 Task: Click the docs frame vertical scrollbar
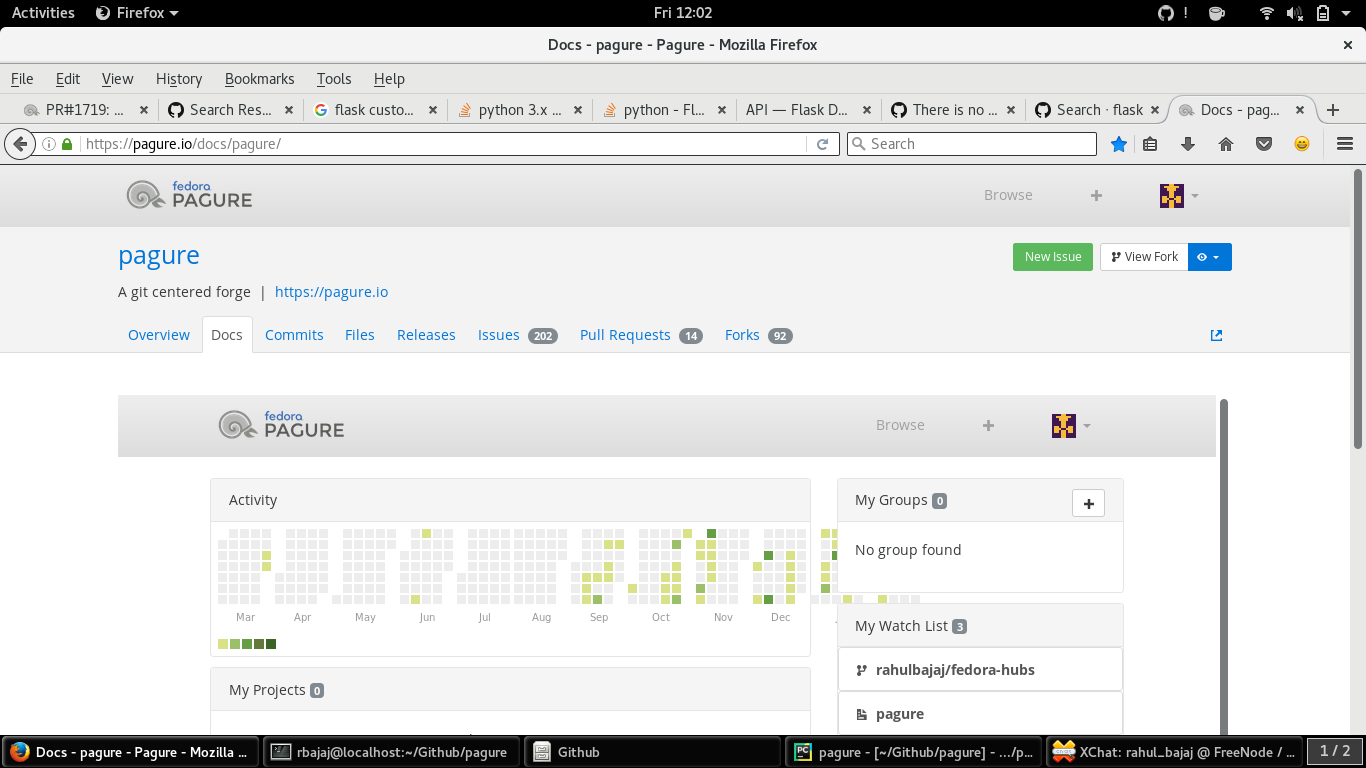coord(1224,568)
